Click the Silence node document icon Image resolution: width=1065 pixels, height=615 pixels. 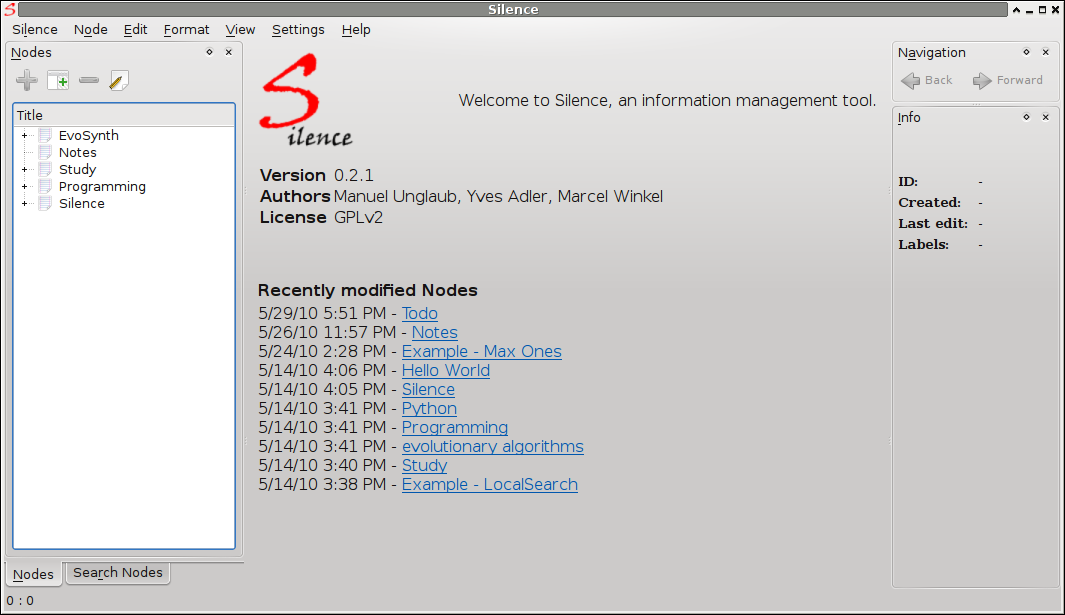point(46,203)
